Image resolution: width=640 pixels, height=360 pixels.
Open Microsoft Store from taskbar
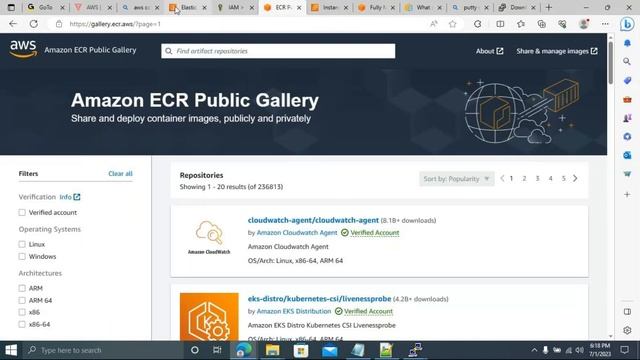click(x=301, y=350)
